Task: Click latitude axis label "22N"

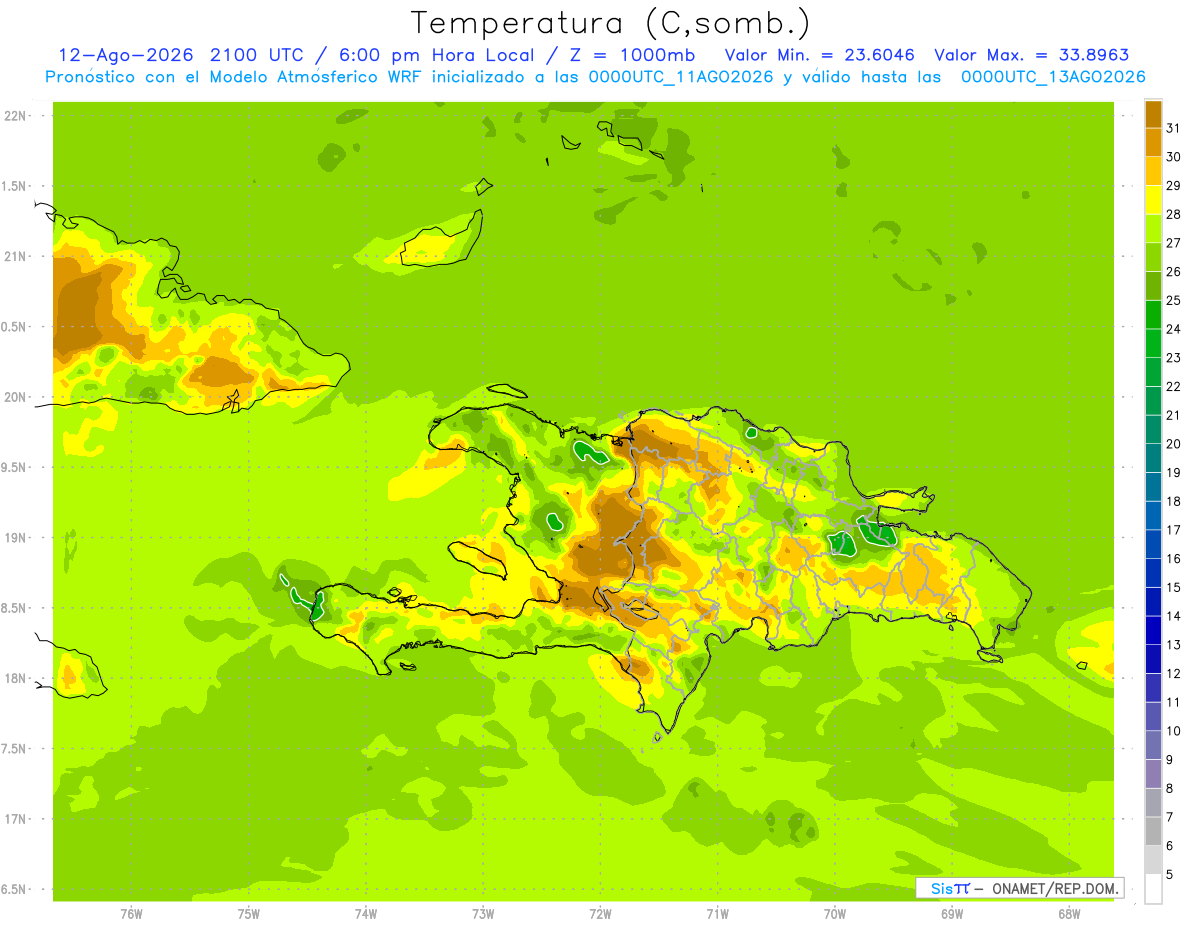Action: [x=16, y=116]
